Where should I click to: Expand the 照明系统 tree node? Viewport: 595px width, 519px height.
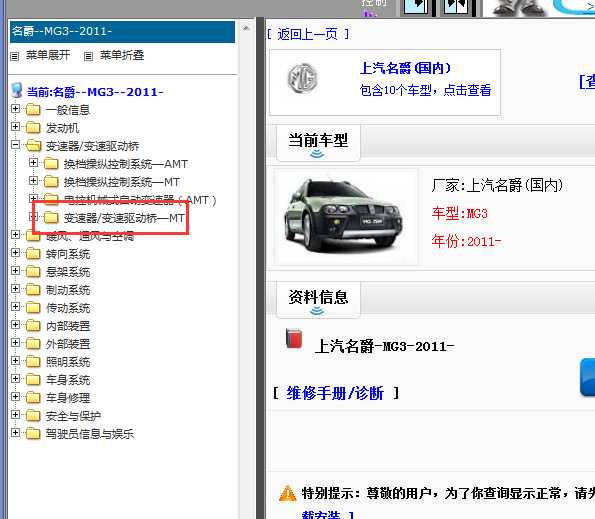(15, 360)
